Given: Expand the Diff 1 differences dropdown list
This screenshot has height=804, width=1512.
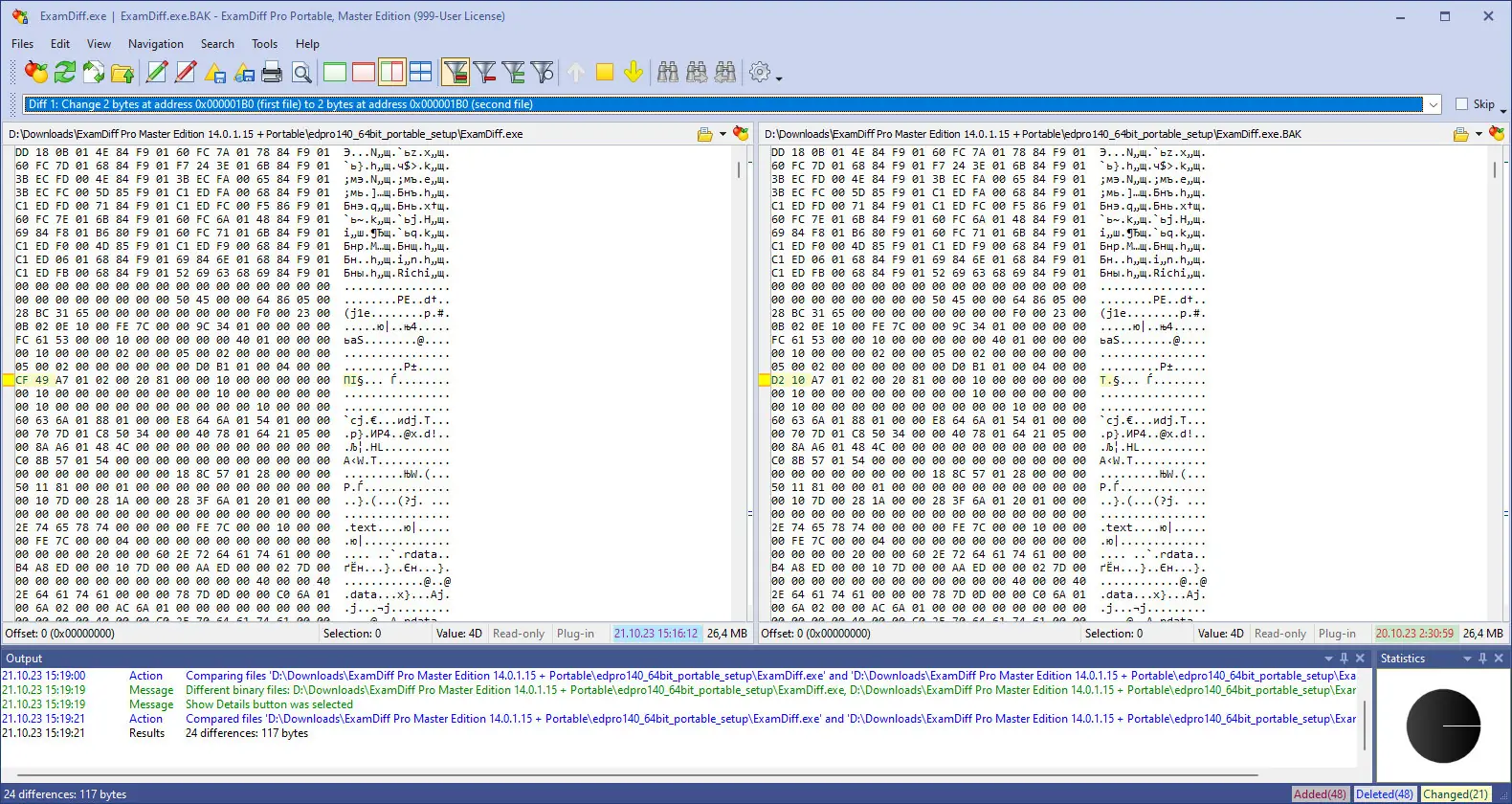Looking at the screenshot, I should [x=1433, y=104].
